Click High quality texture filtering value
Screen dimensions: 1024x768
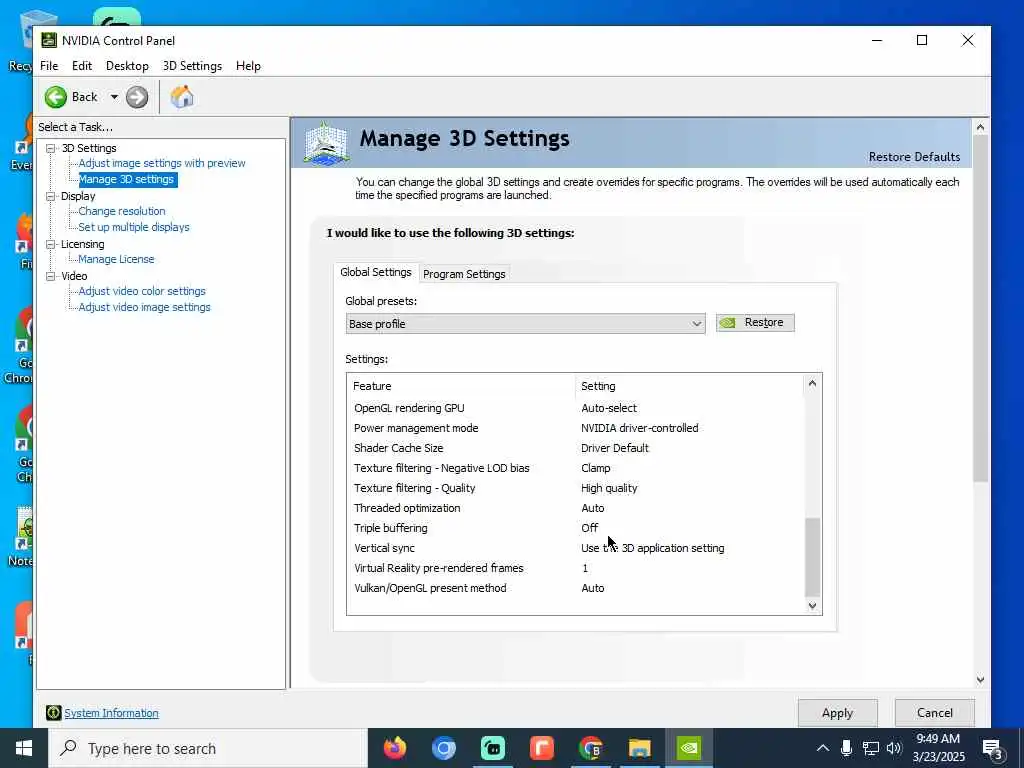point(609,488)
